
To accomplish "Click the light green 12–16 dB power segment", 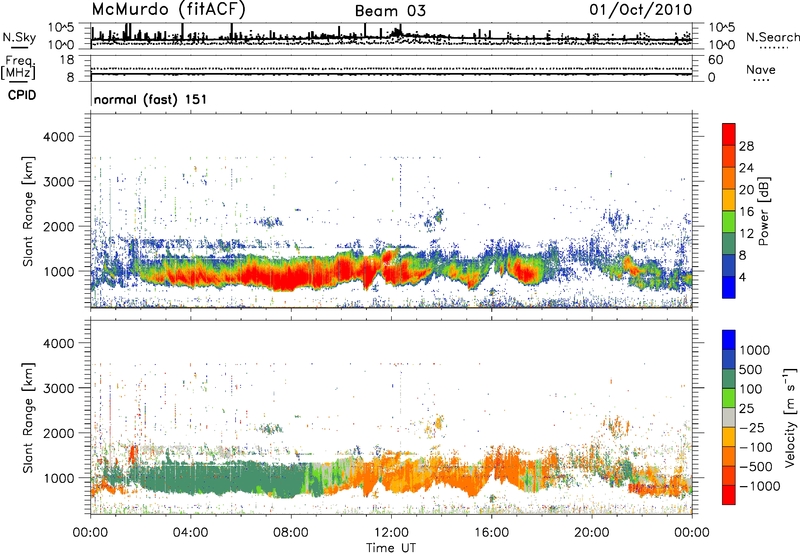I will tap(729, 222).
